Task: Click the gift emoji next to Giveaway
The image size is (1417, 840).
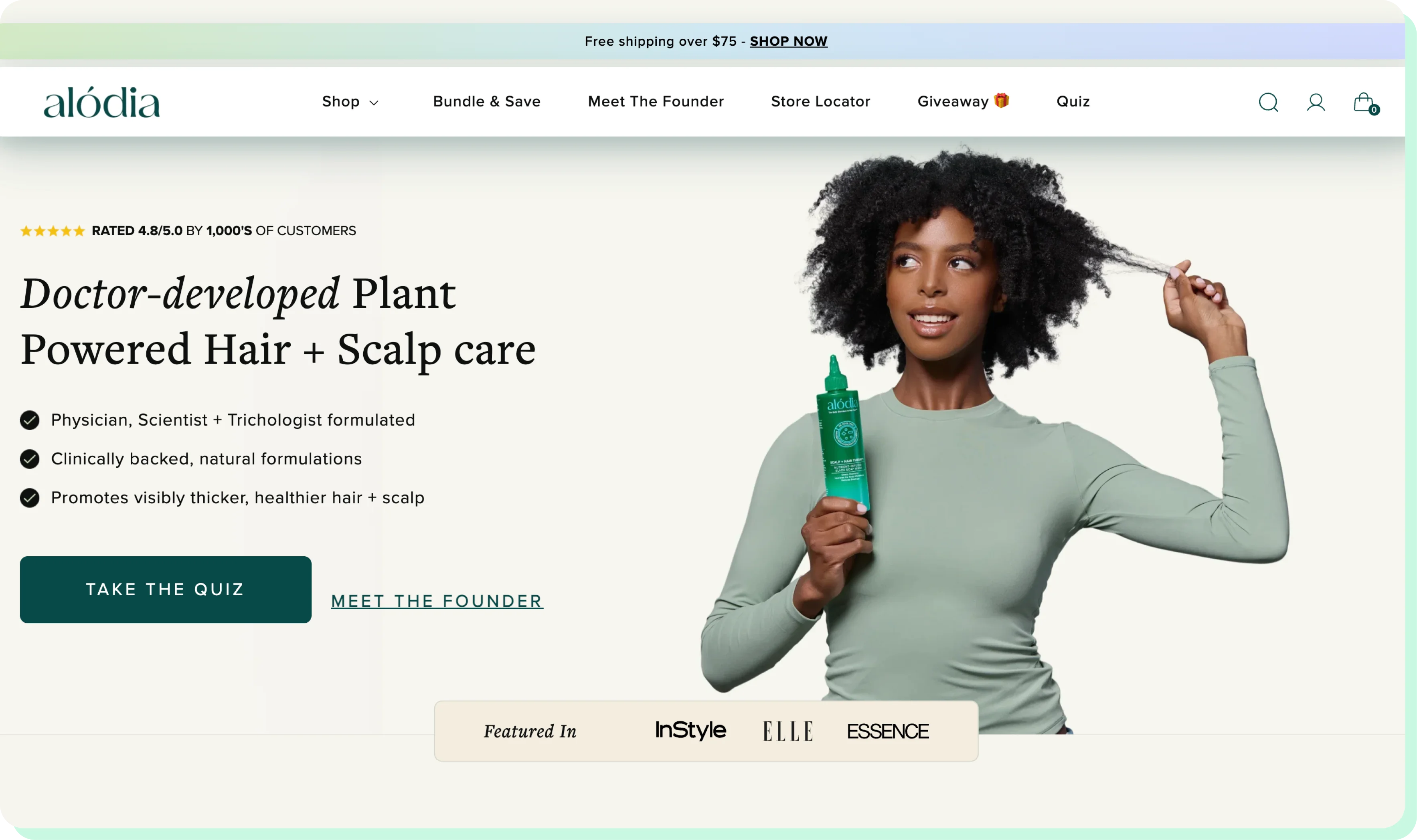Action: (x=1001, y=101)
